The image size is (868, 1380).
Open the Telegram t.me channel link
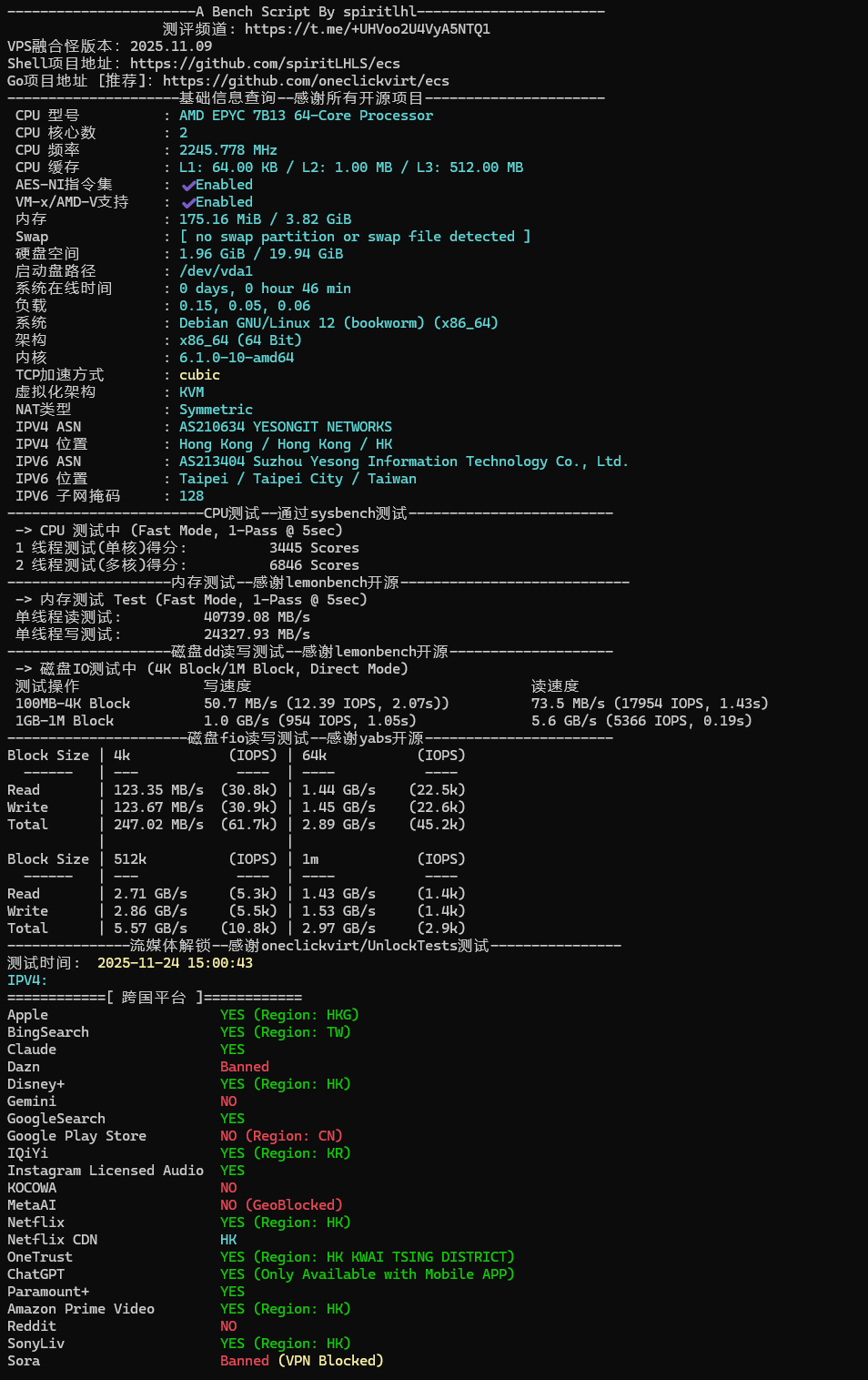coord(367,28)
